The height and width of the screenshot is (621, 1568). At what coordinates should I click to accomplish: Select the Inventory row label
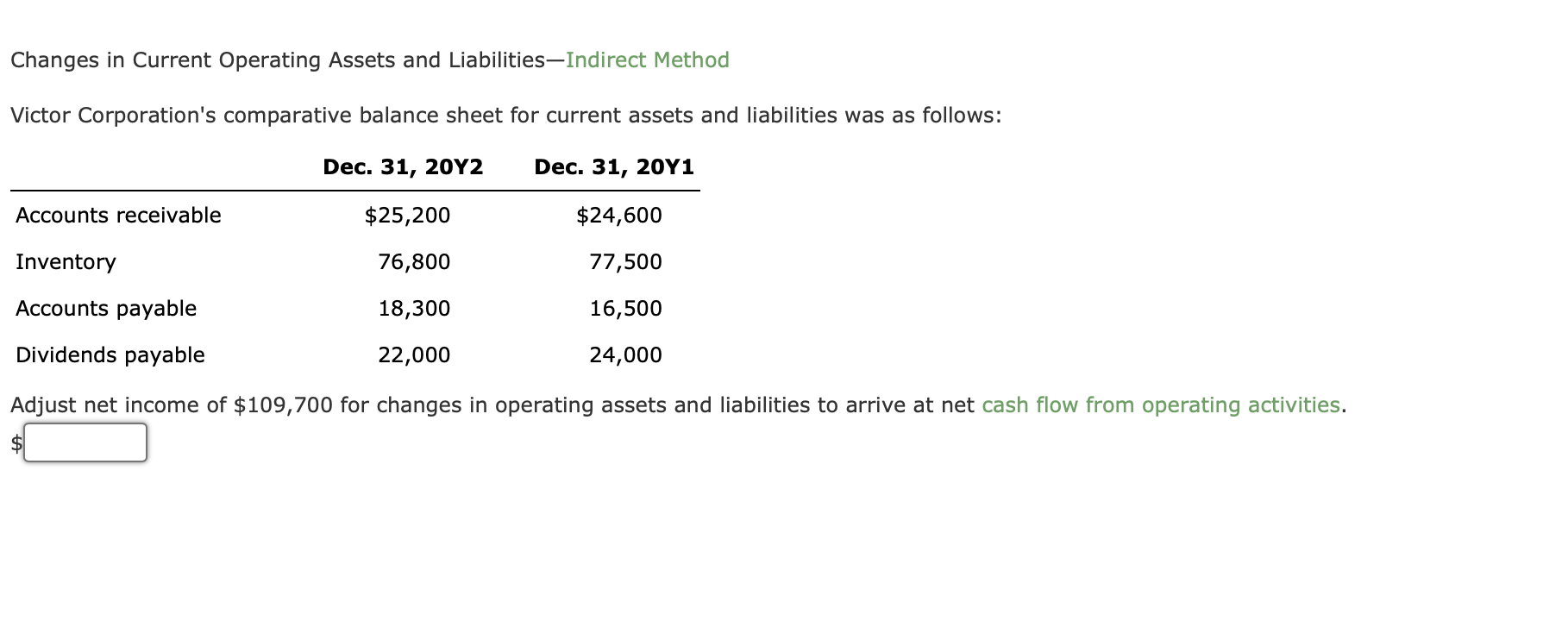(65, 261)
